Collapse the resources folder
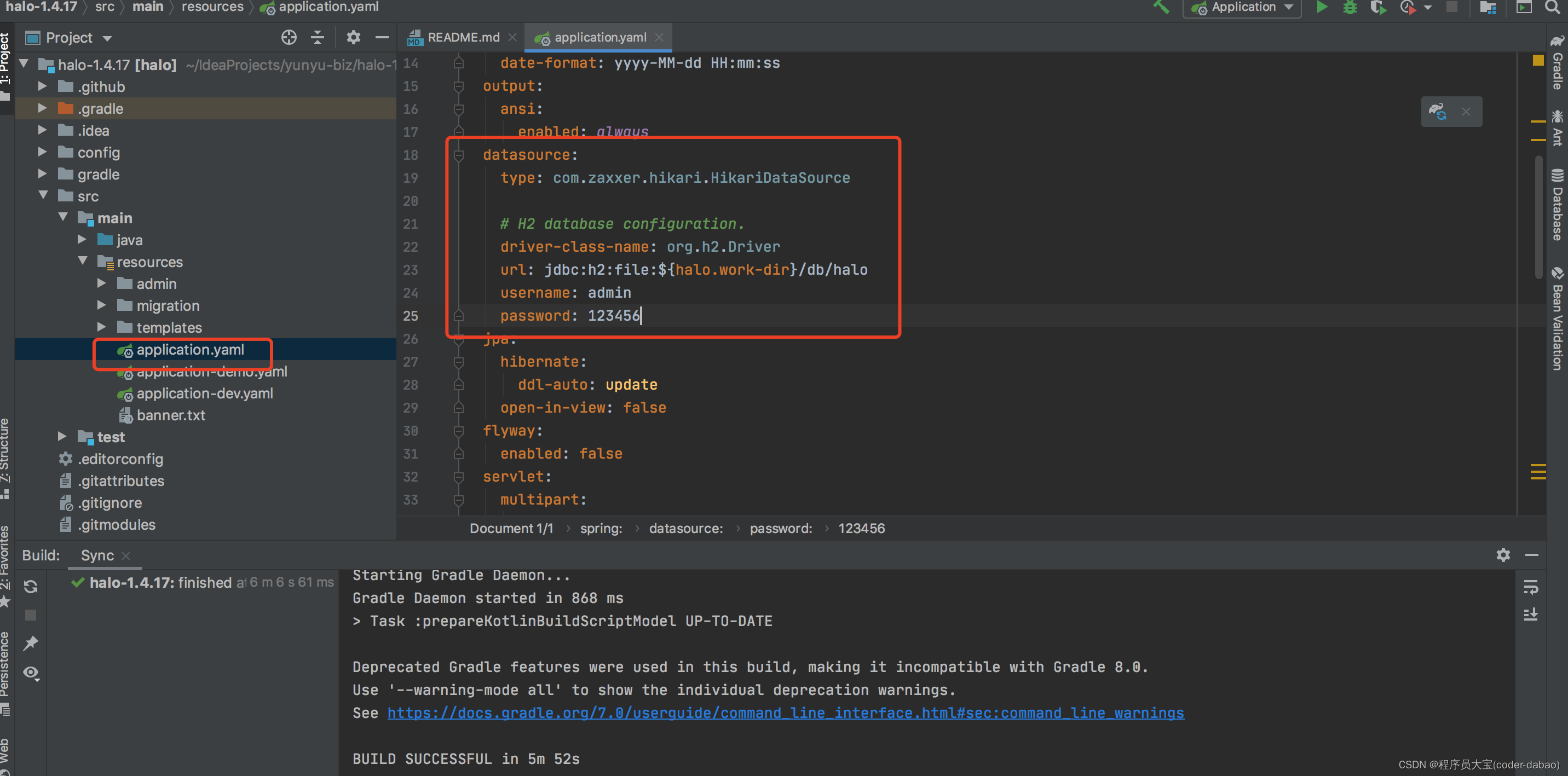 tap(83, 261)
